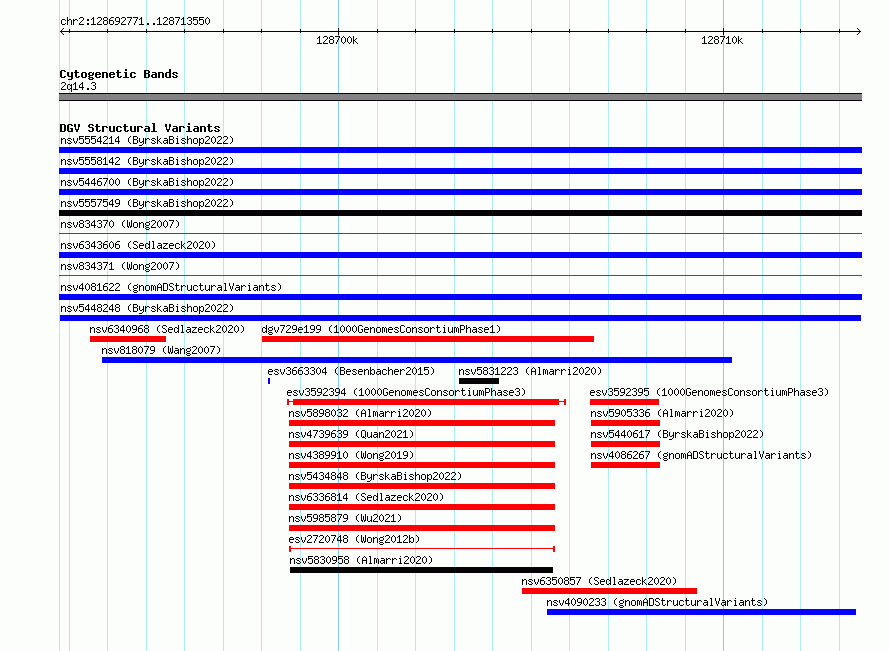Select the nsv5905336 (Almarri2020) label
Screen dimensions: 890x651
(662, 413)
